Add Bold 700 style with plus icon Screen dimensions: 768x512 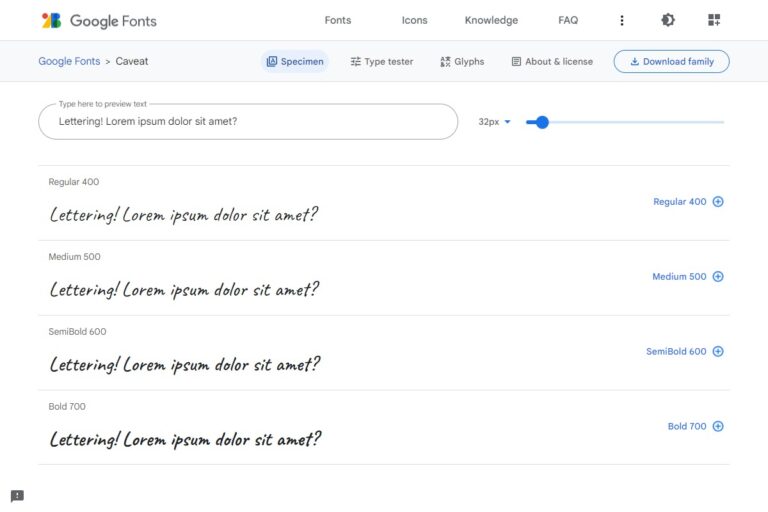pyautogui.click(x=717, y=427)
